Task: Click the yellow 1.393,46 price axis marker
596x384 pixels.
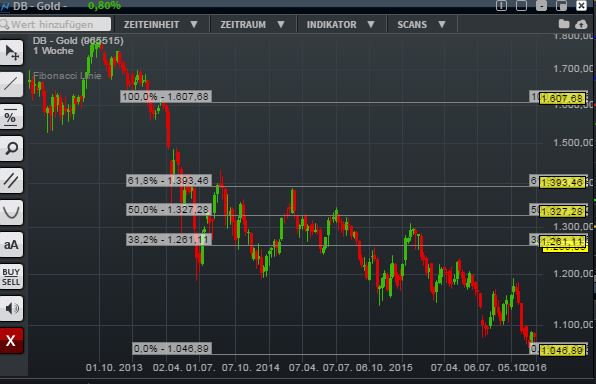Action: pyautogui.click(x=562, y=182)
